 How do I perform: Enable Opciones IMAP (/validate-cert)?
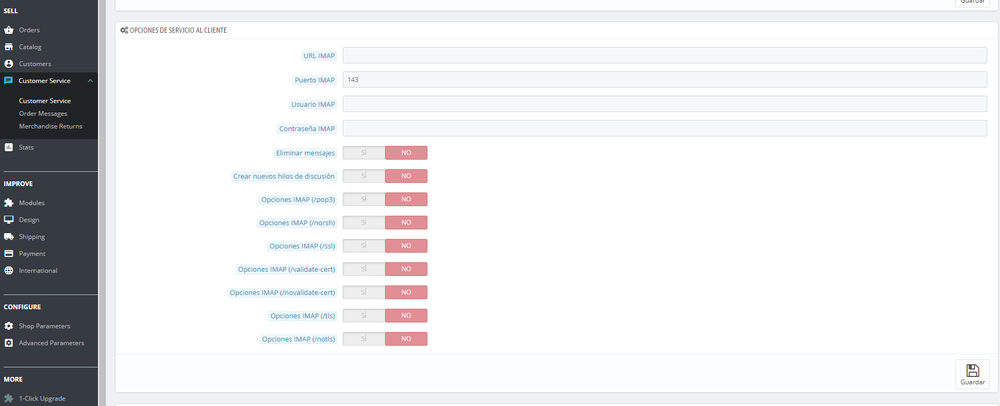(364, 269)
